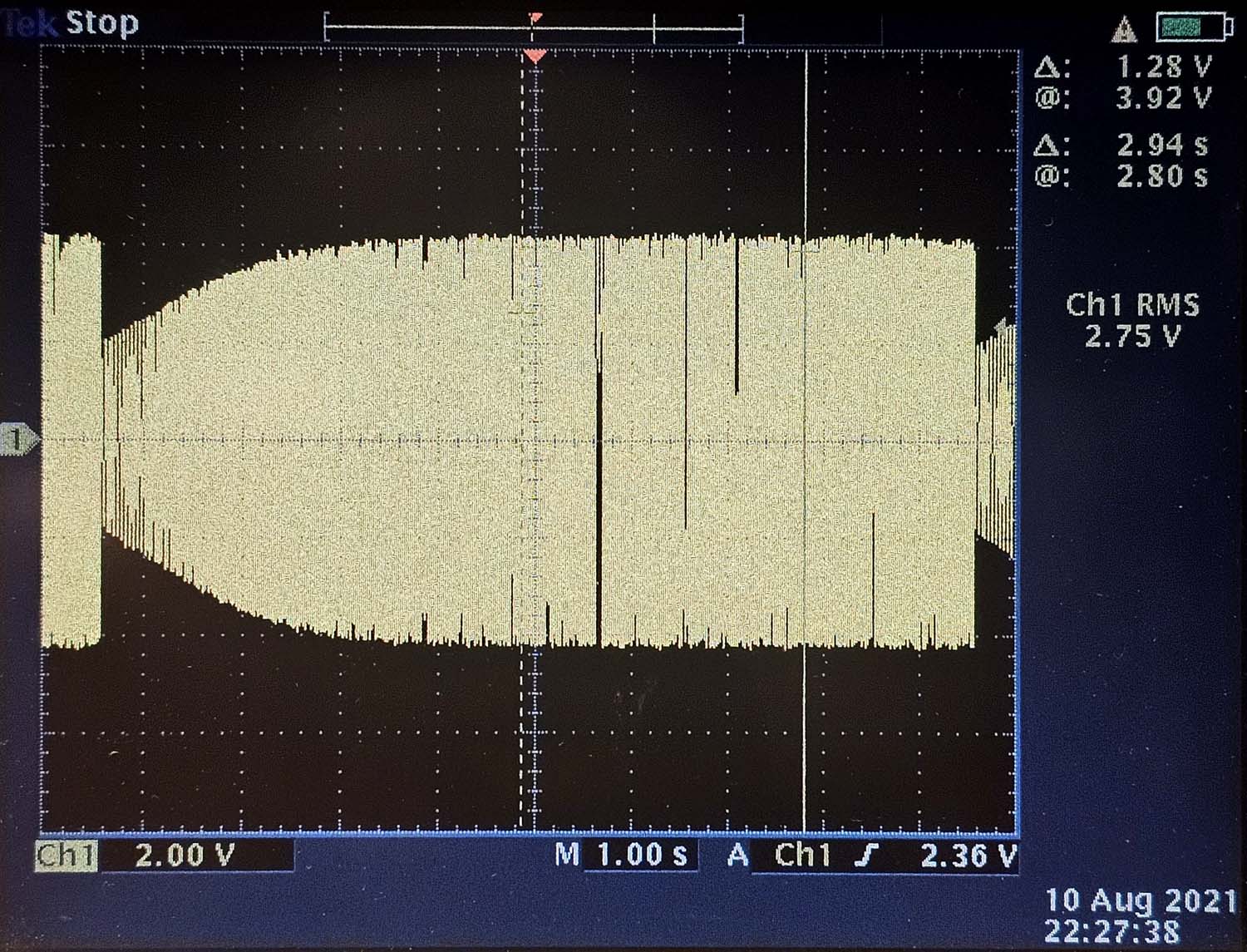
Task: Click the 10 Aug 2021 date display
Action: pyautogui.click(x=1140, y=900)
